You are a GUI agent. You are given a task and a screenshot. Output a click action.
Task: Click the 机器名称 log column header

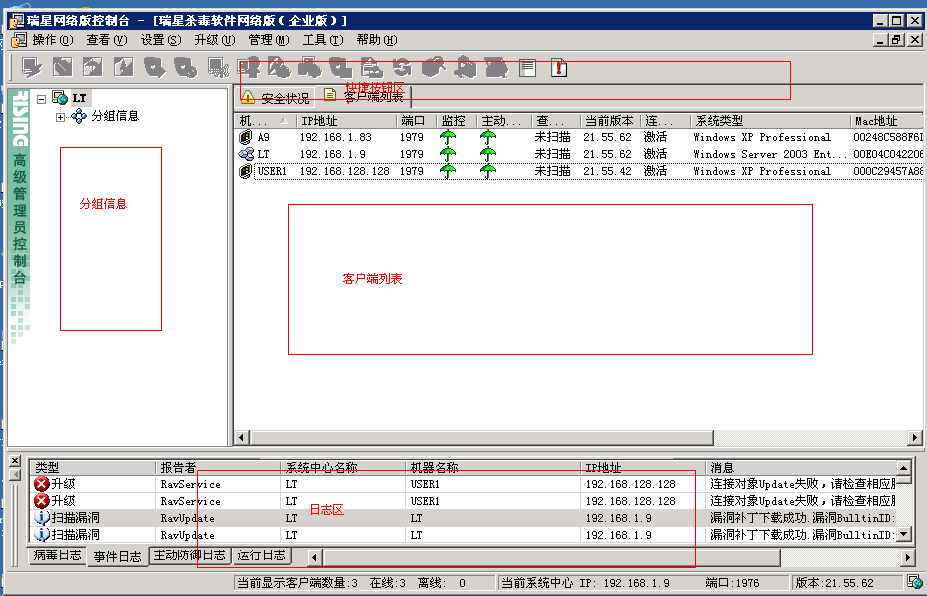coord(493,468)
